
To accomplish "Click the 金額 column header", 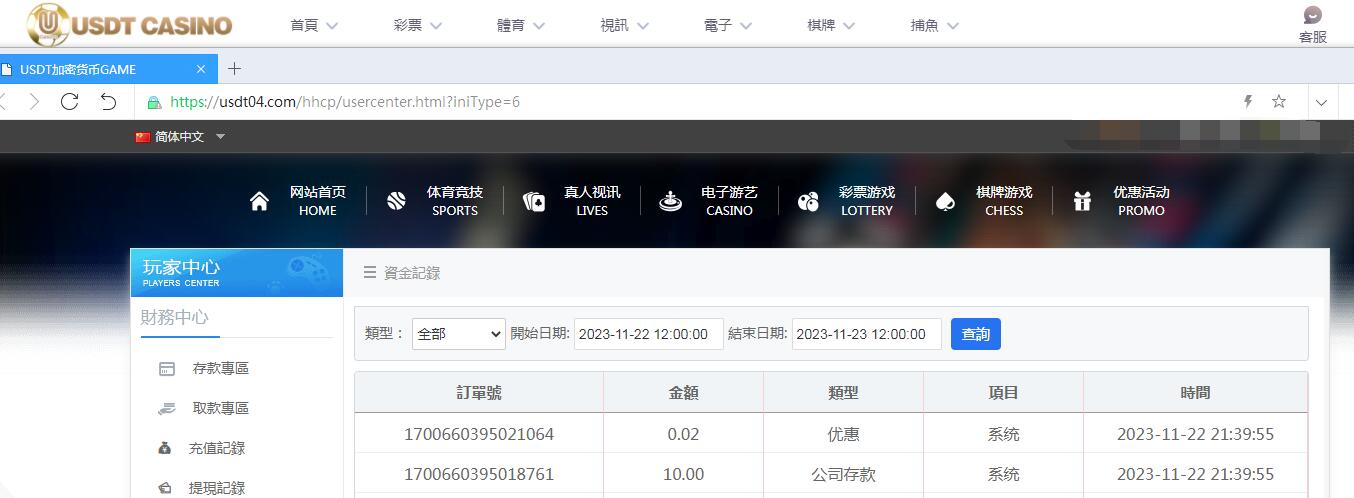I will point(684,393).
